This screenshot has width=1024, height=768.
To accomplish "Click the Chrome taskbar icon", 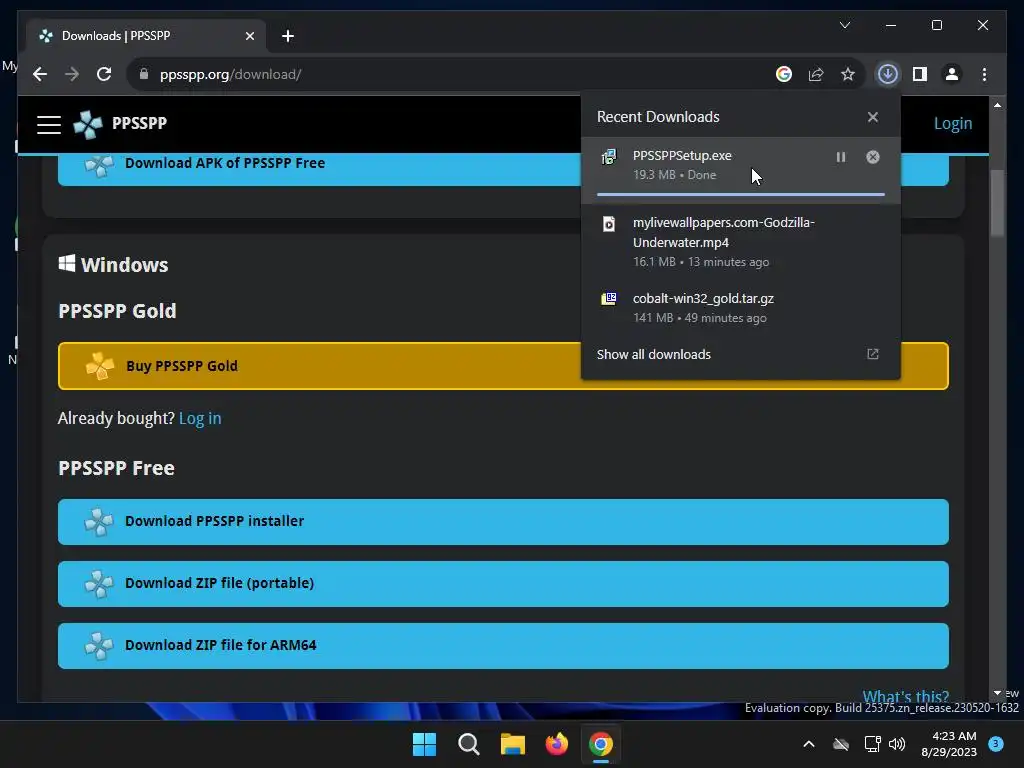I will 601,744.
